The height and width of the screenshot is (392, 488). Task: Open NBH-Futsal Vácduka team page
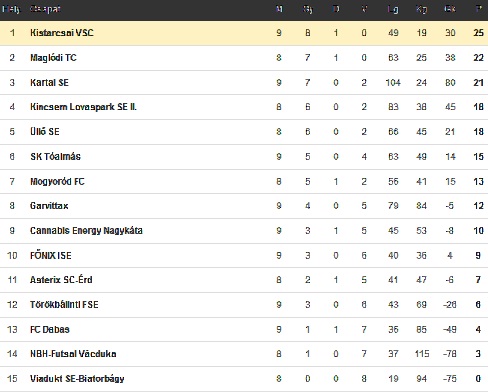[73, 354]
